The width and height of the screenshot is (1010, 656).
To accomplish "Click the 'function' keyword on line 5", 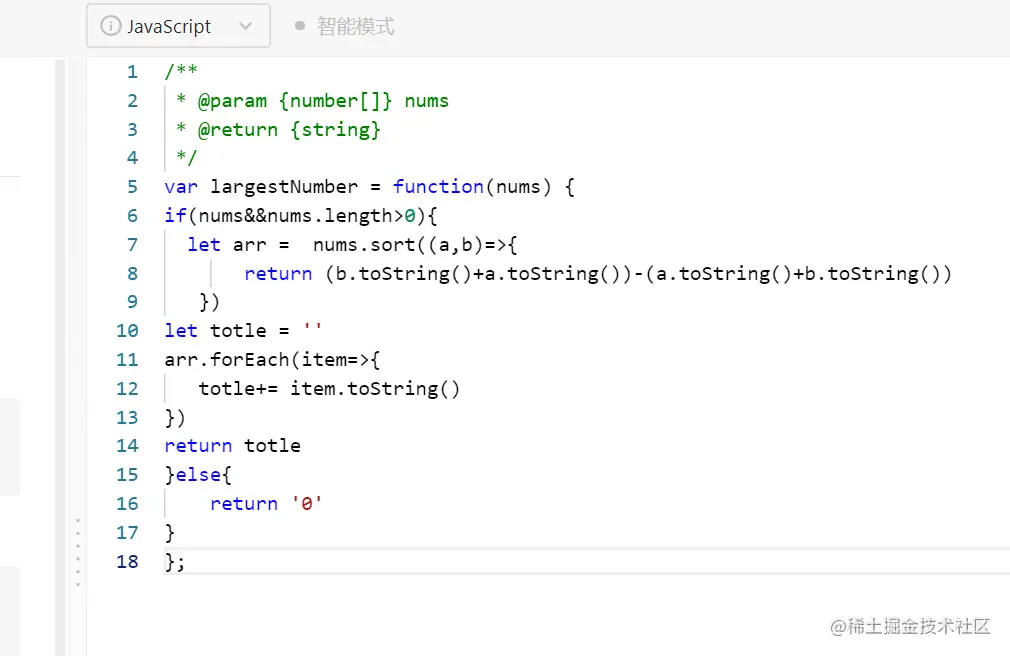I will click(x=438, y=187).
